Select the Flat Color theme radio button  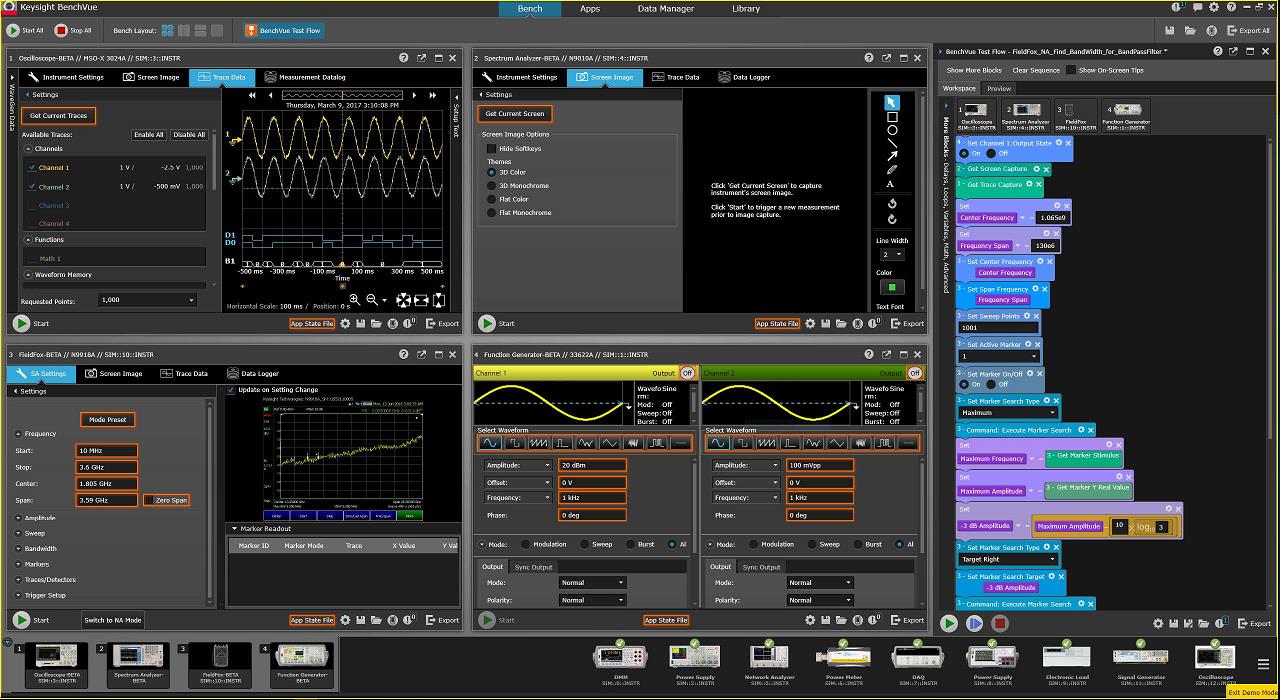pyautogui.click(x=491, y=199)
